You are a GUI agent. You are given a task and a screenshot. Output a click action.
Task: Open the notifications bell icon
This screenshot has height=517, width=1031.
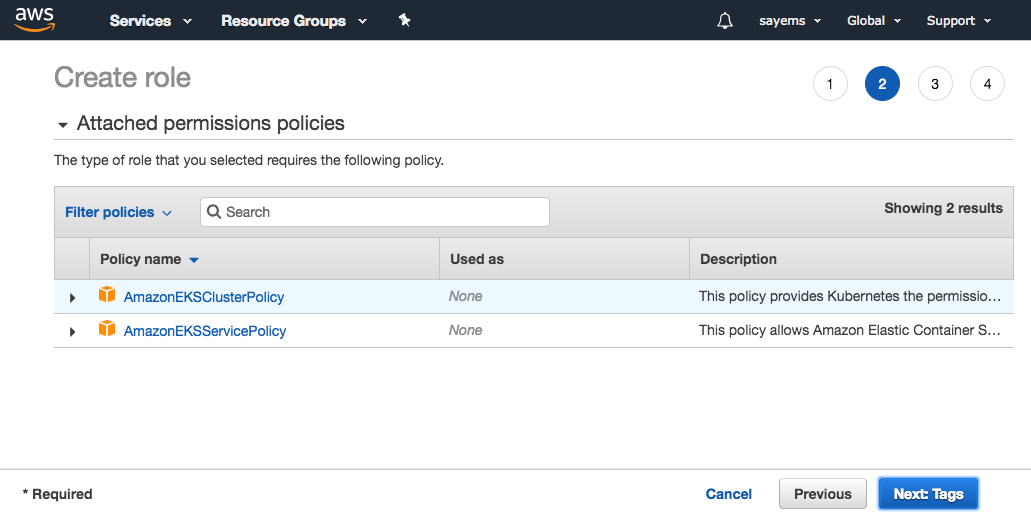click(725, 20)
